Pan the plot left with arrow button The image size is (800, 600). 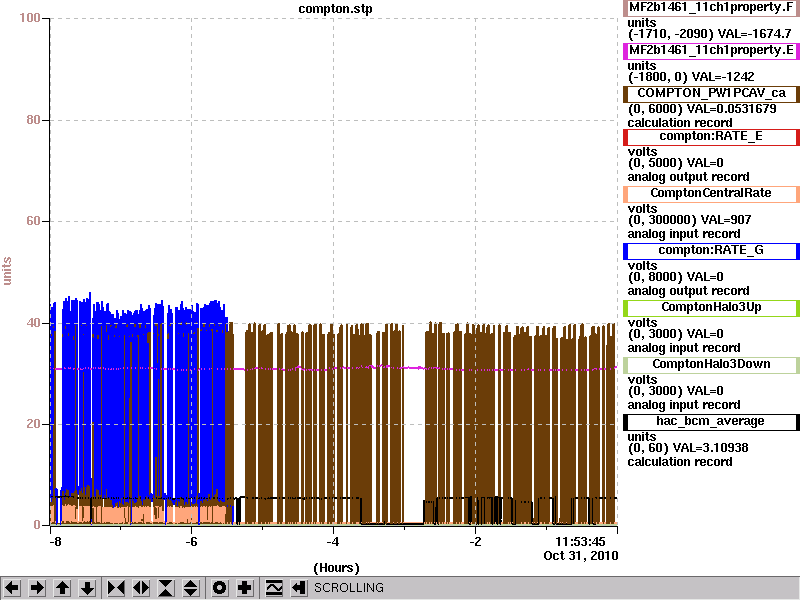point(12,588)
